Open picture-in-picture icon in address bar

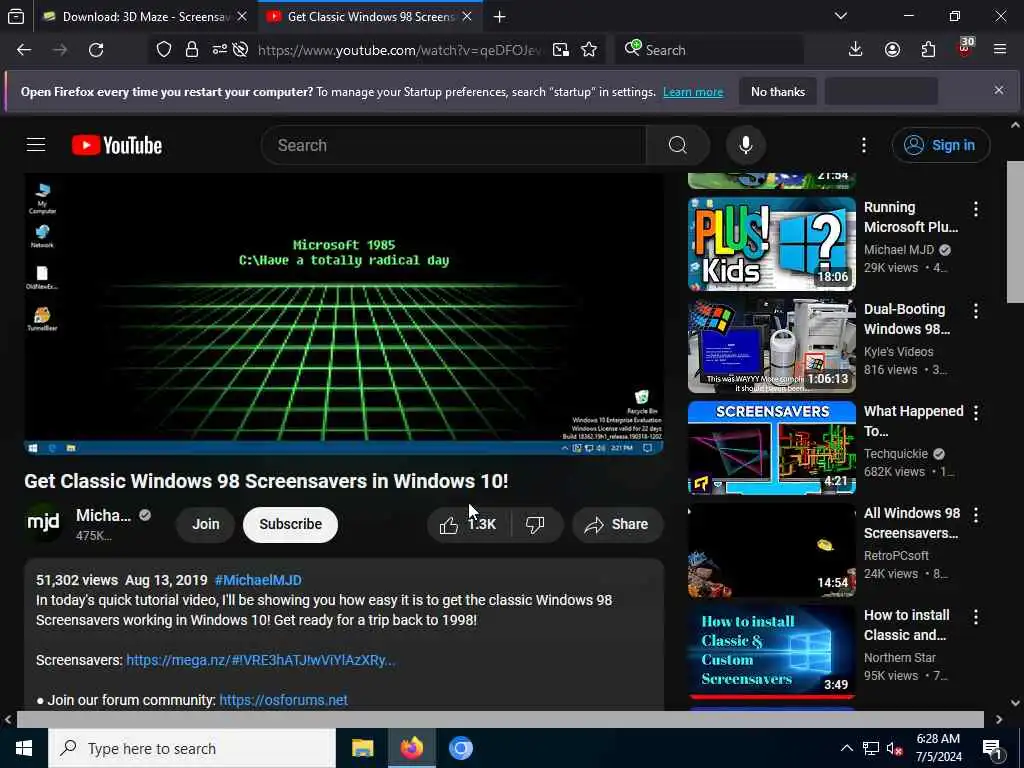pyautogui.click(x=560, y=50)
